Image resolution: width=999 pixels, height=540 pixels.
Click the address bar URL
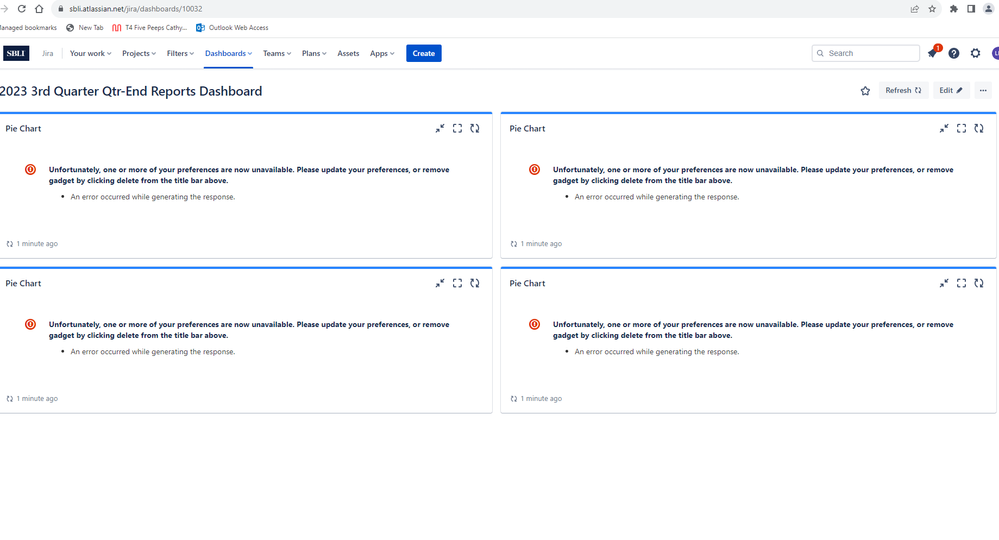pos(136,9)
